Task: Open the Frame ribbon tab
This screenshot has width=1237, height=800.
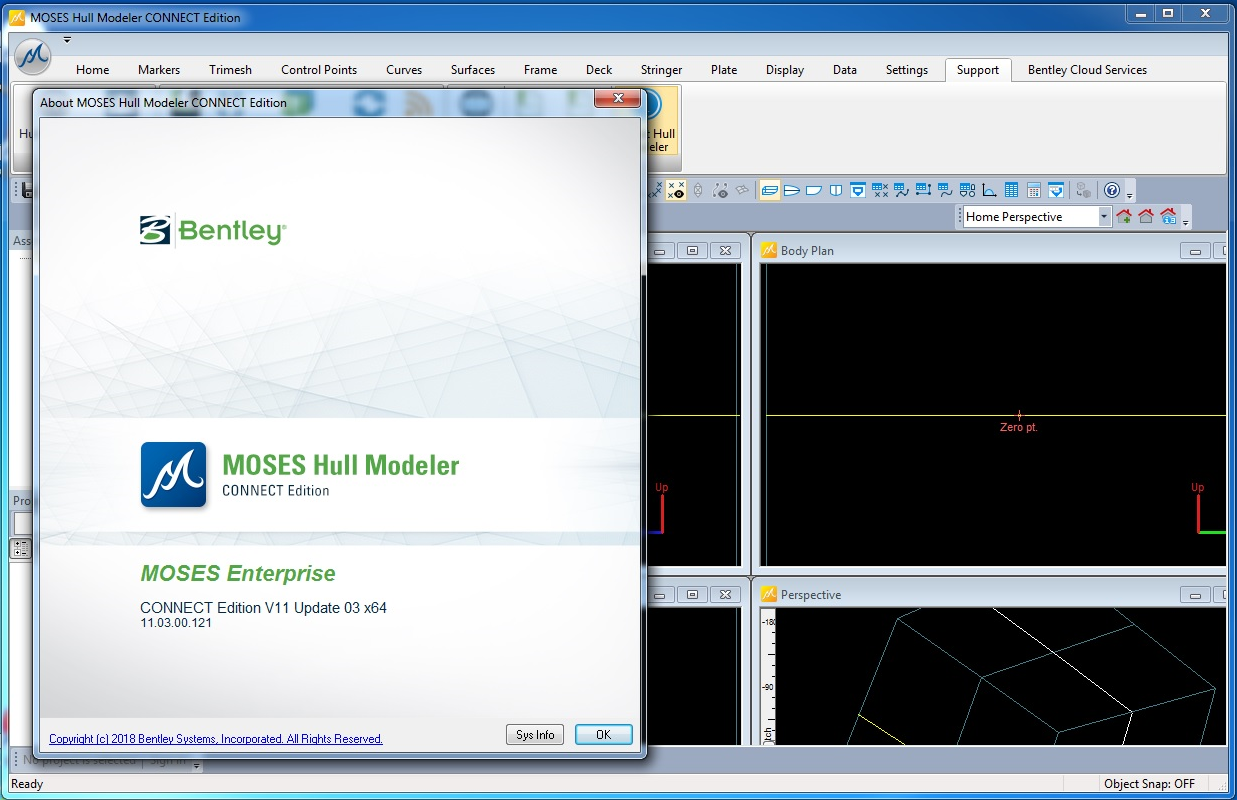Action: click(541, 70)
